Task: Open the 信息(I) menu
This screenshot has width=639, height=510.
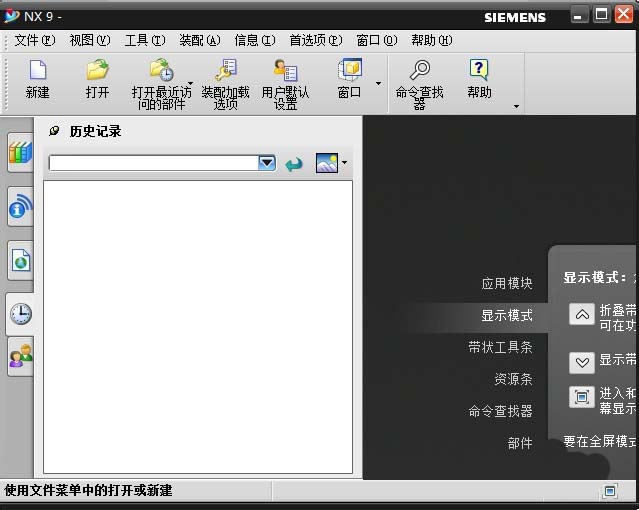Action: pos(255,40)
